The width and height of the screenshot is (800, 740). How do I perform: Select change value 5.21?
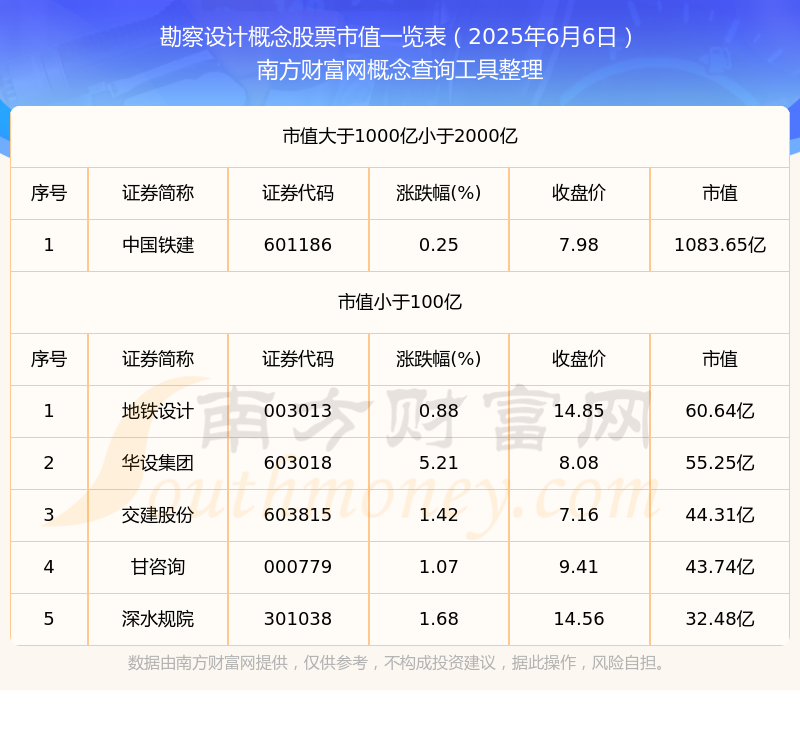[x=438, y=463]
